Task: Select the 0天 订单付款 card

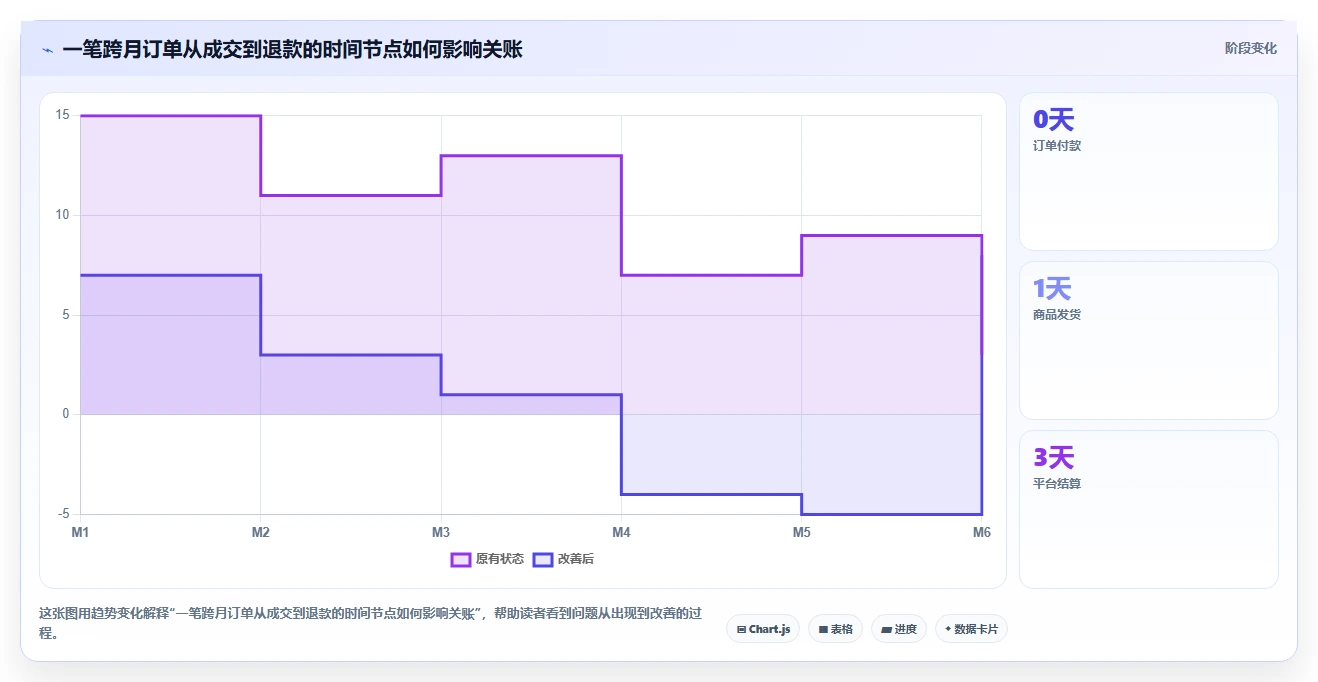Action: (x=1149, y=171)
